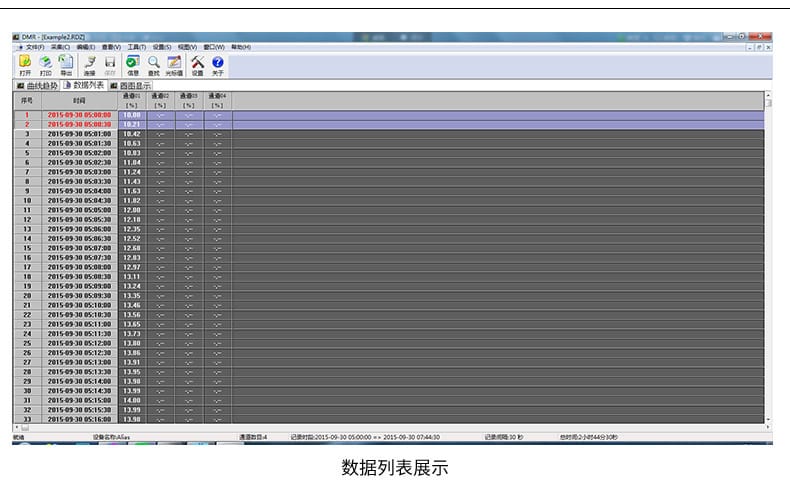Click the 打开 (Open) toolbar icon
Image resolution: width=790 pixels, height=490 pixels.
(x=25, y=64)
